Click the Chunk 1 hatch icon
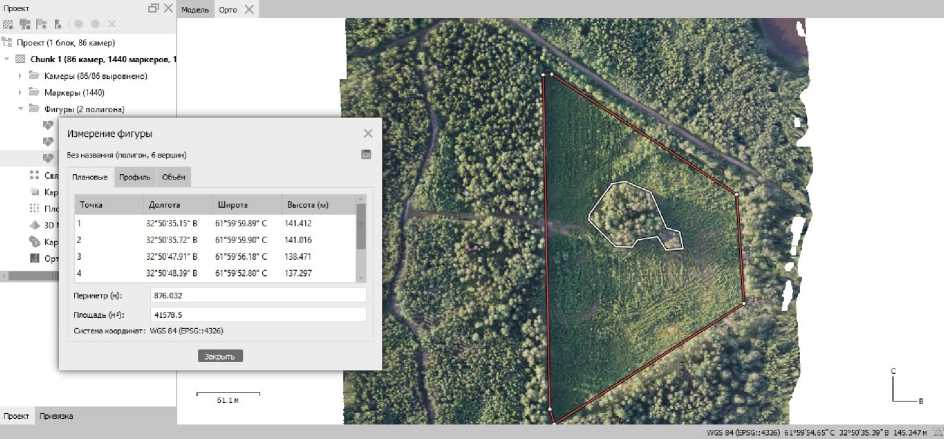 pyautogui.click(x=21, y=60)
